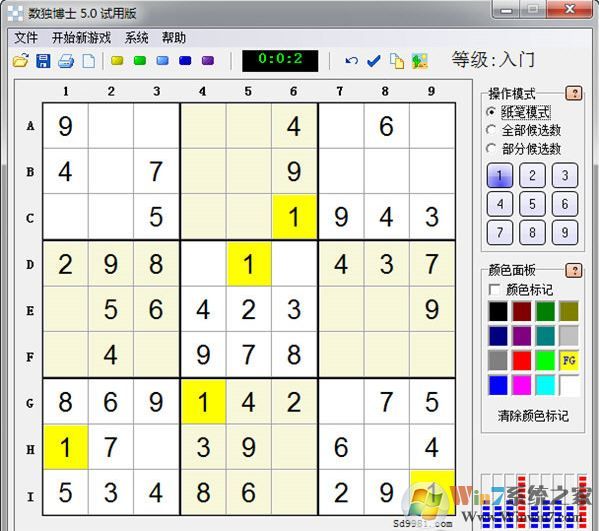
Task: Open the 开始新游戏 menu
Action: (x=81, y=37)
